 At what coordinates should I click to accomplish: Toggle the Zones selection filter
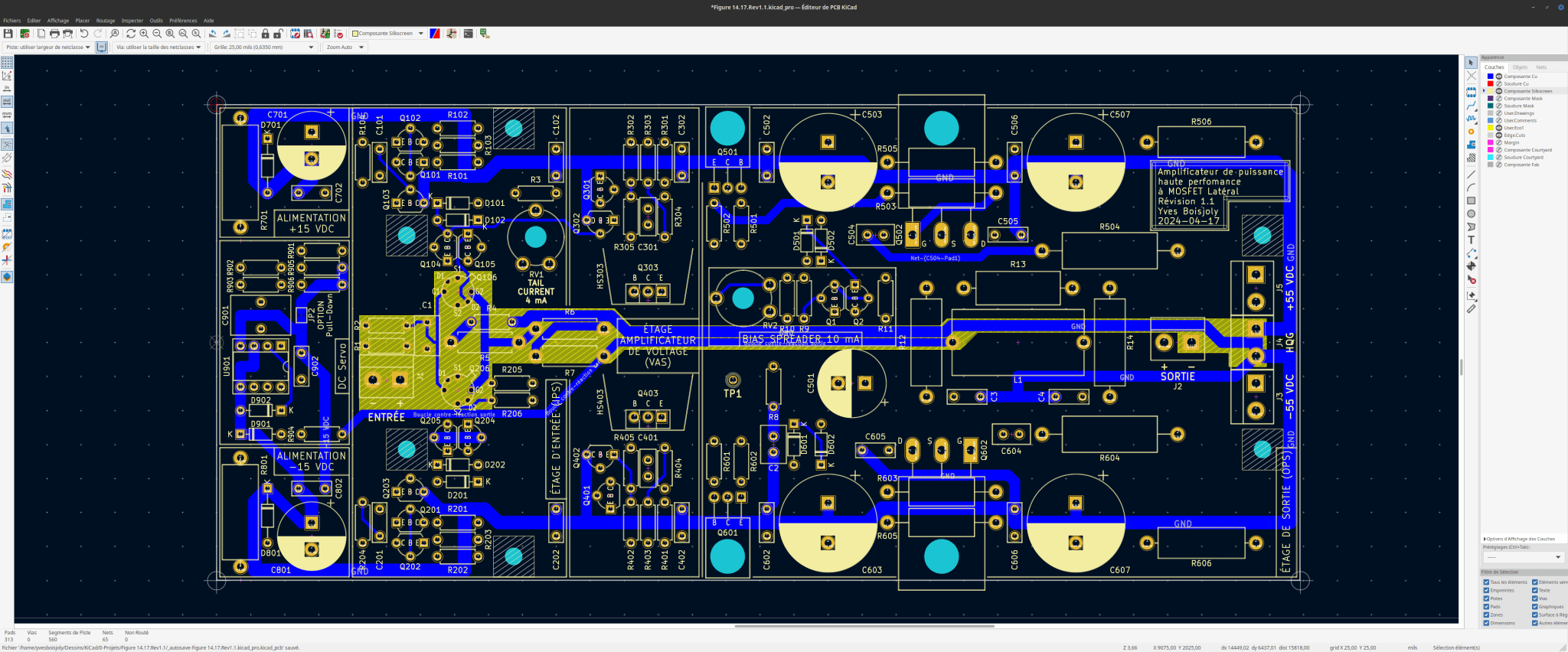(x=1486, y=615)
